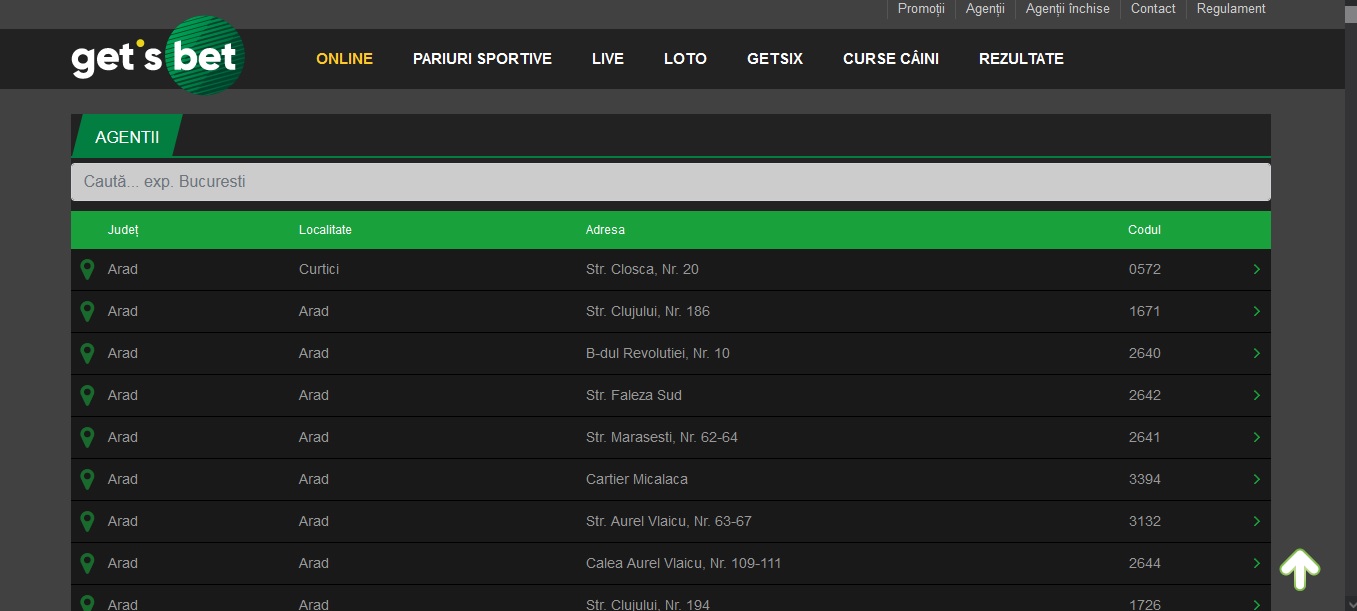Open the LOTO section
Image resolution: width=1357 pixels, height=611 pixels.
pos(685,59)
